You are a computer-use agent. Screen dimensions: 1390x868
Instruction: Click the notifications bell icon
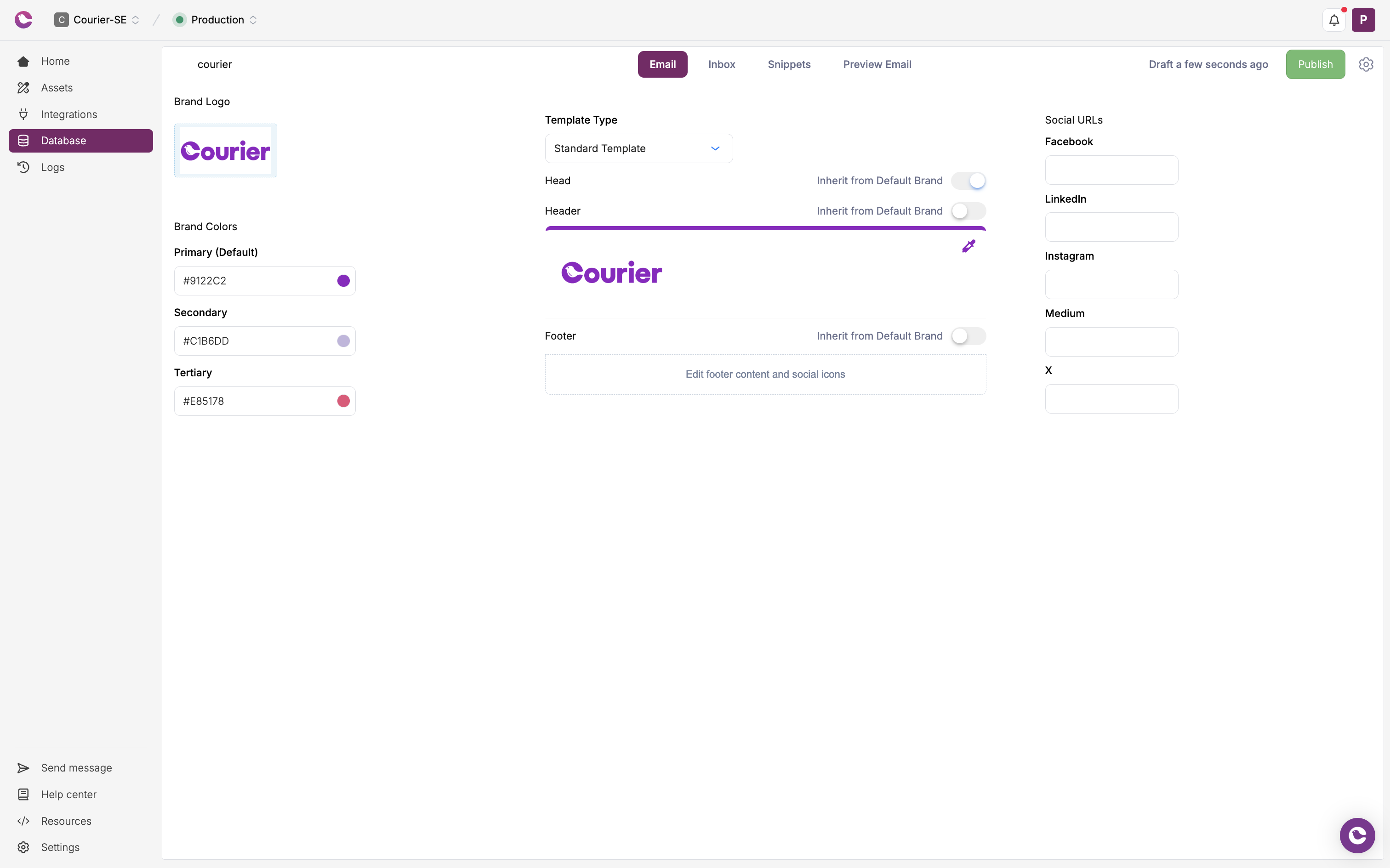tap(1334, 20)
